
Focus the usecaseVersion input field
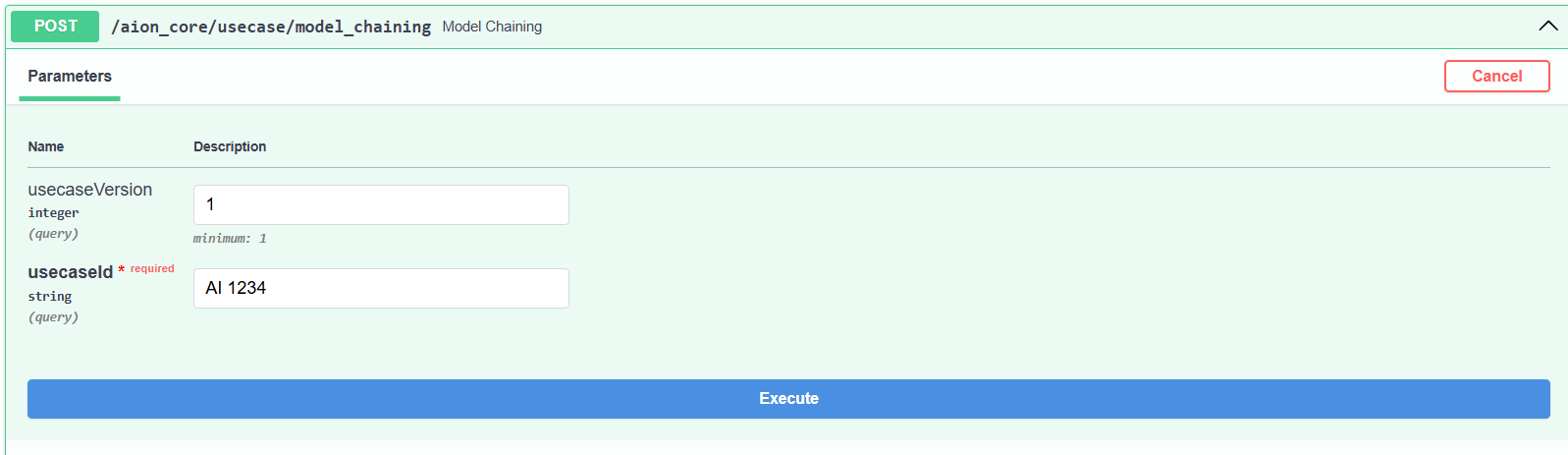coord(381,205)
